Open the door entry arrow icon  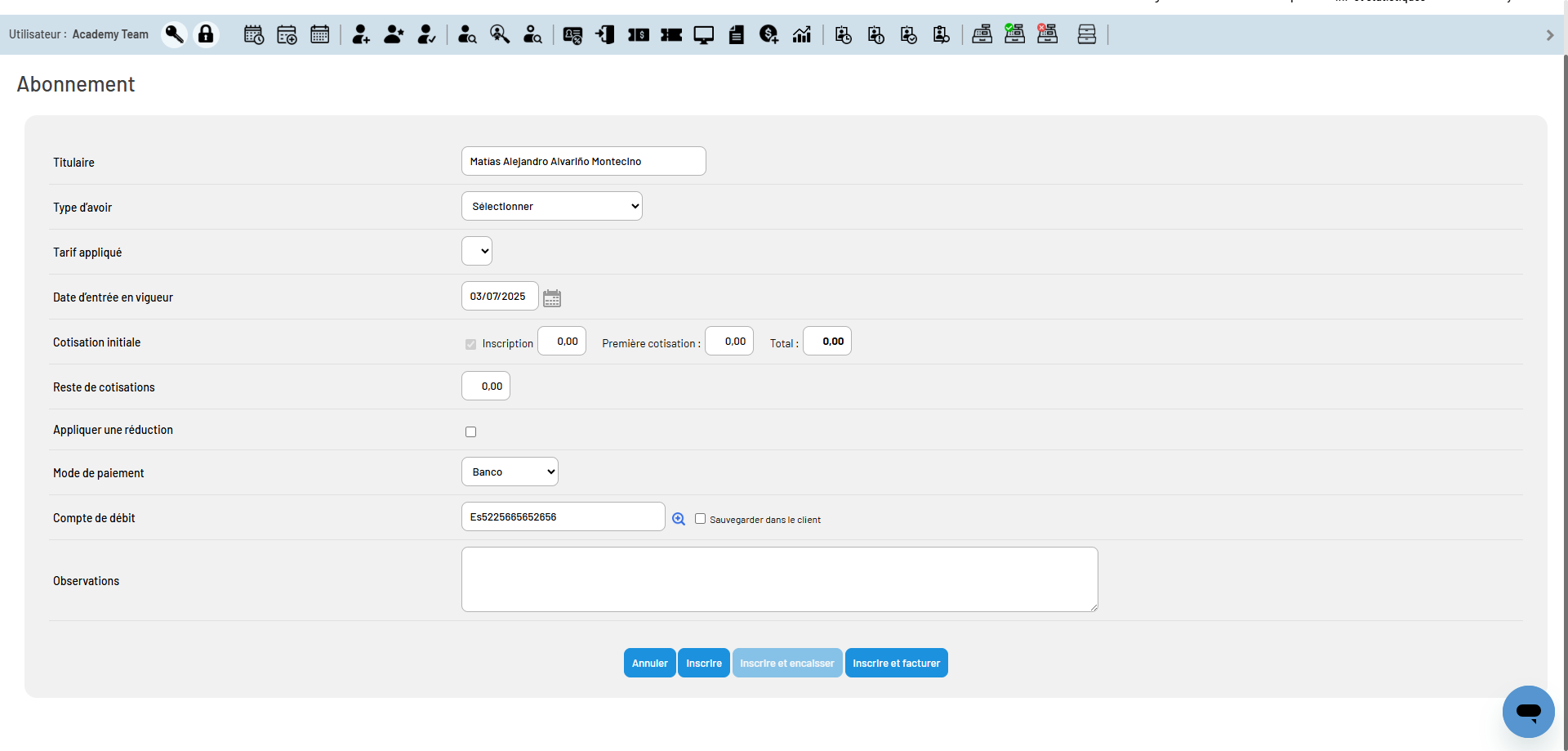pos(606,34)
